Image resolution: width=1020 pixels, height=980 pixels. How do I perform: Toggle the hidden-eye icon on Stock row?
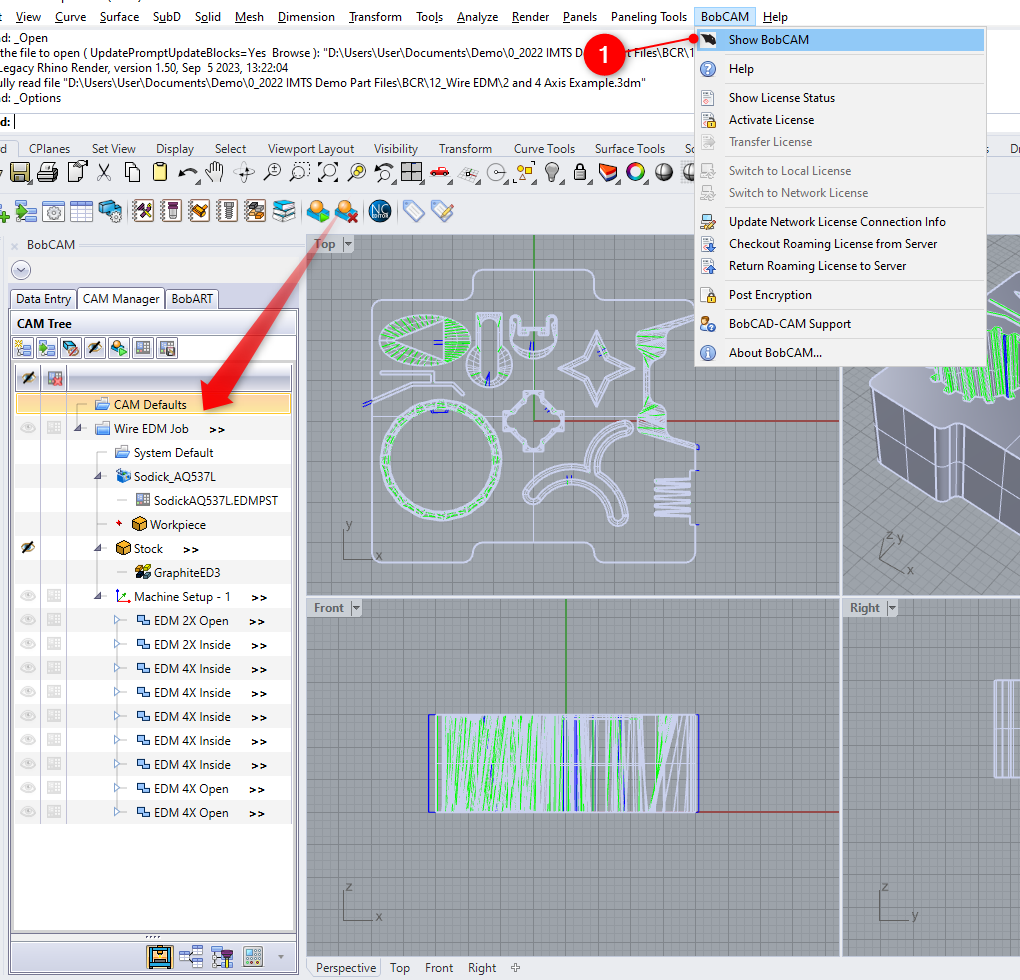coord(28,548)
